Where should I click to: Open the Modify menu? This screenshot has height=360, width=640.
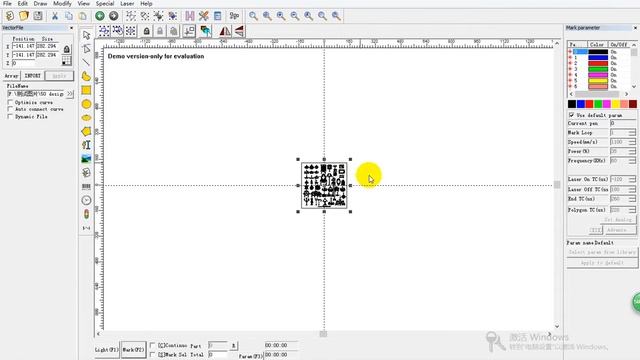pyautogui.click(x=62, y=3)
